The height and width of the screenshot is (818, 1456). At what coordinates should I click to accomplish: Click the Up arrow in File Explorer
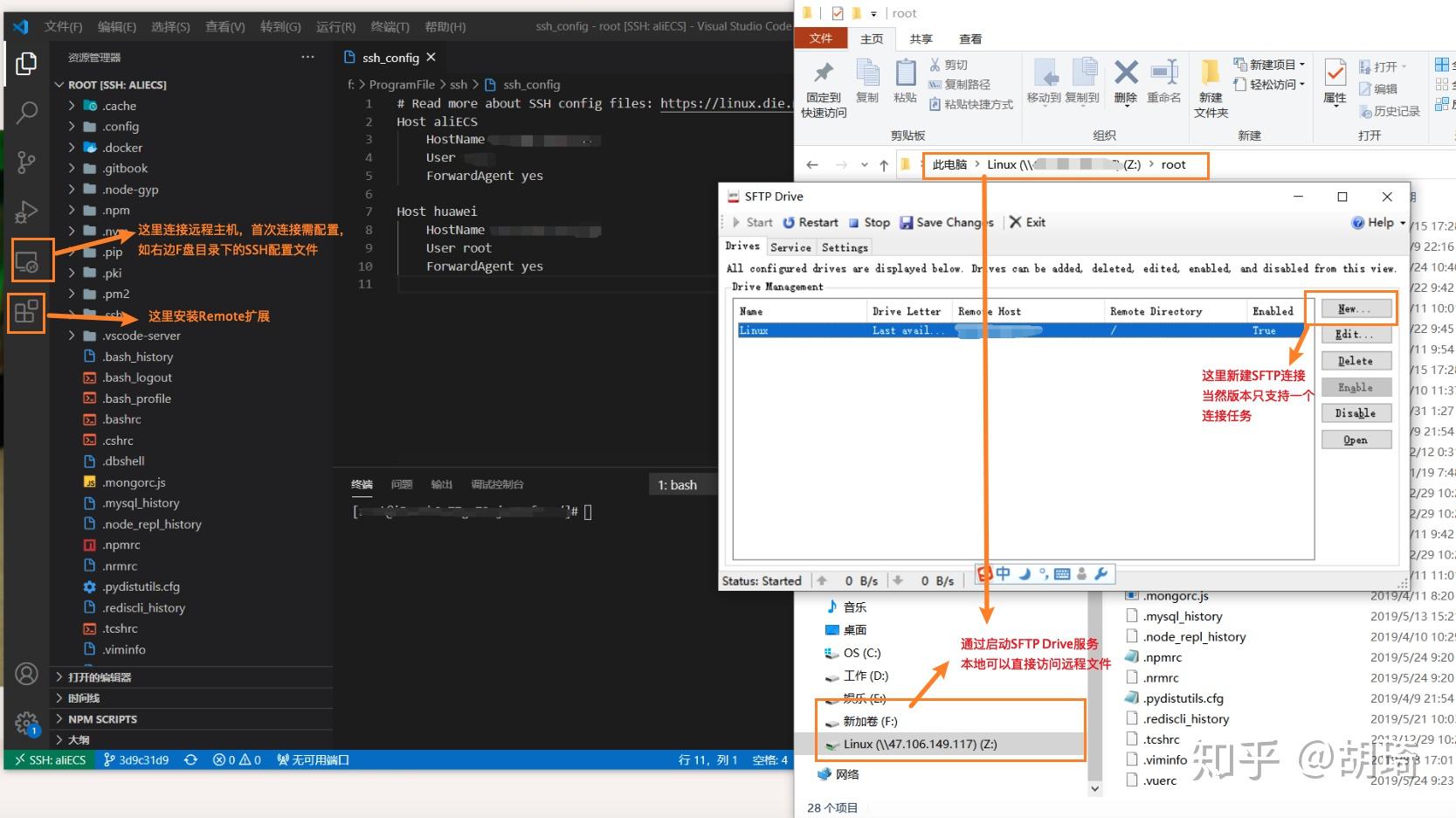tap(884, 164)
